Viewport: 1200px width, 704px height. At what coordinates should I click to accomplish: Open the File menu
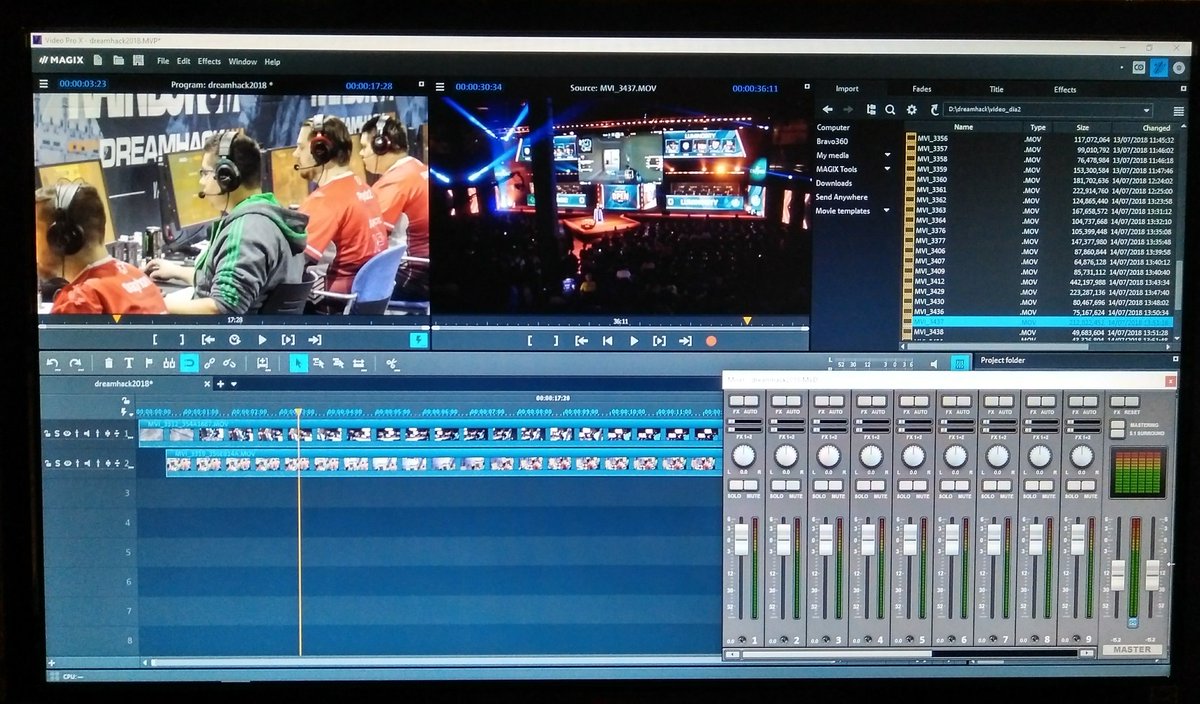click(x=163, y=61)
